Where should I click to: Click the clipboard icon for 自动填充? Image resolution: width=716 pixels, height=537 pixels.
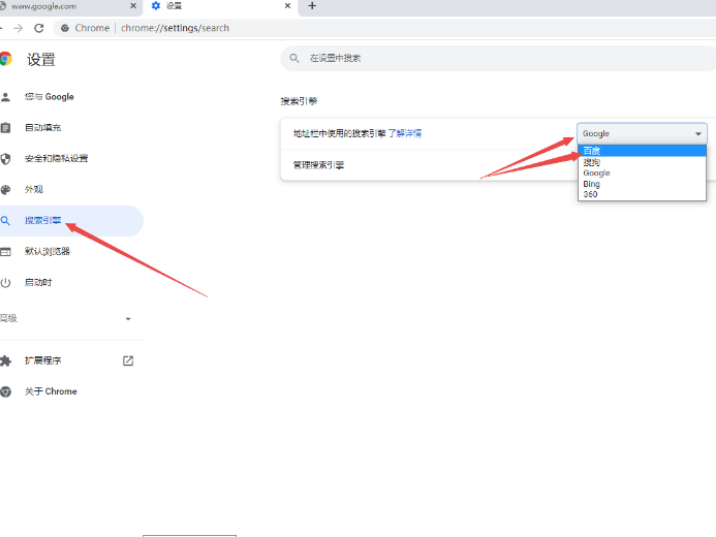[5, 128]
